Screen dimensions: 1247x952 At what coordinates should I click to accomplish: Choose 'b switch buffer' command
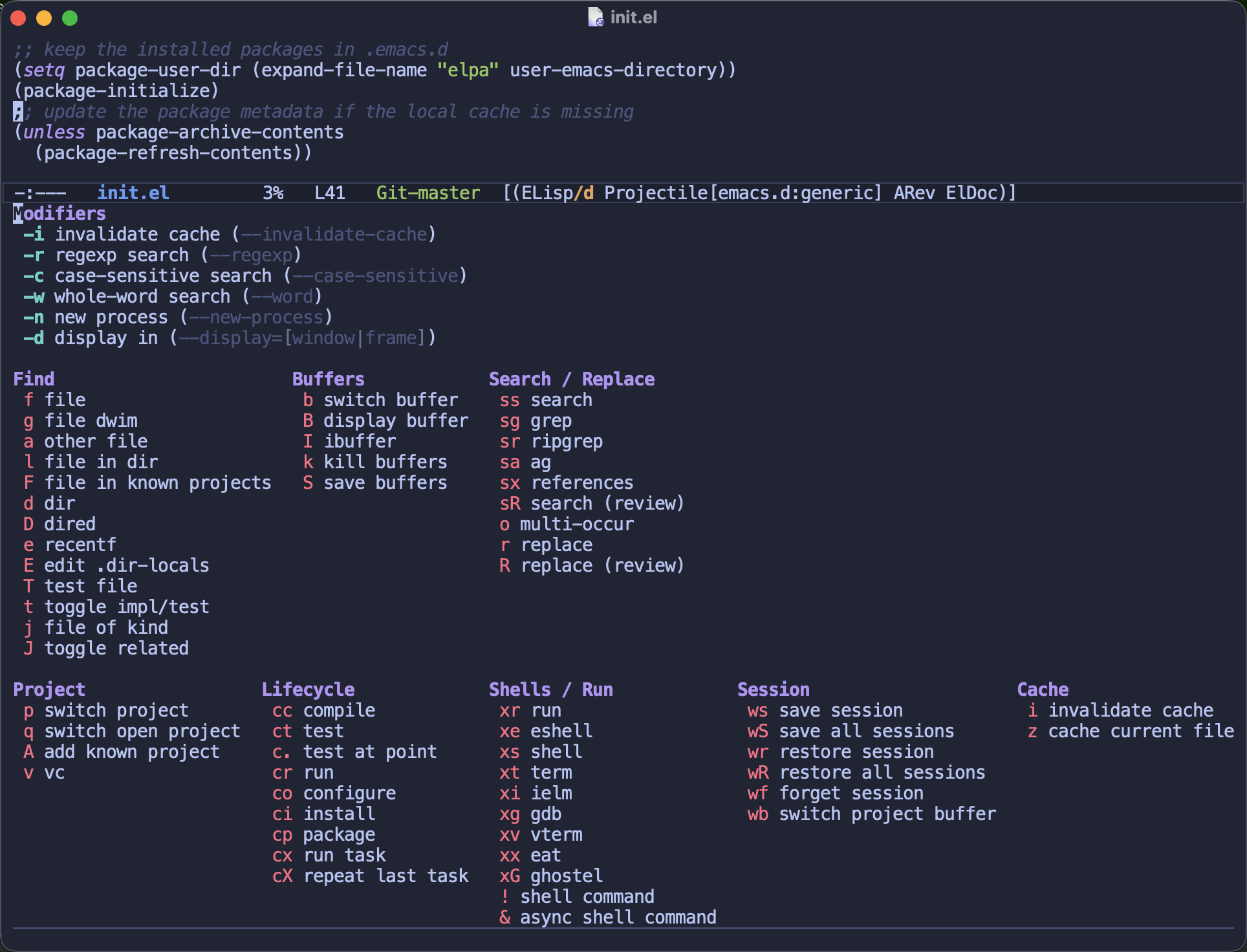click(x=380, y=400)
